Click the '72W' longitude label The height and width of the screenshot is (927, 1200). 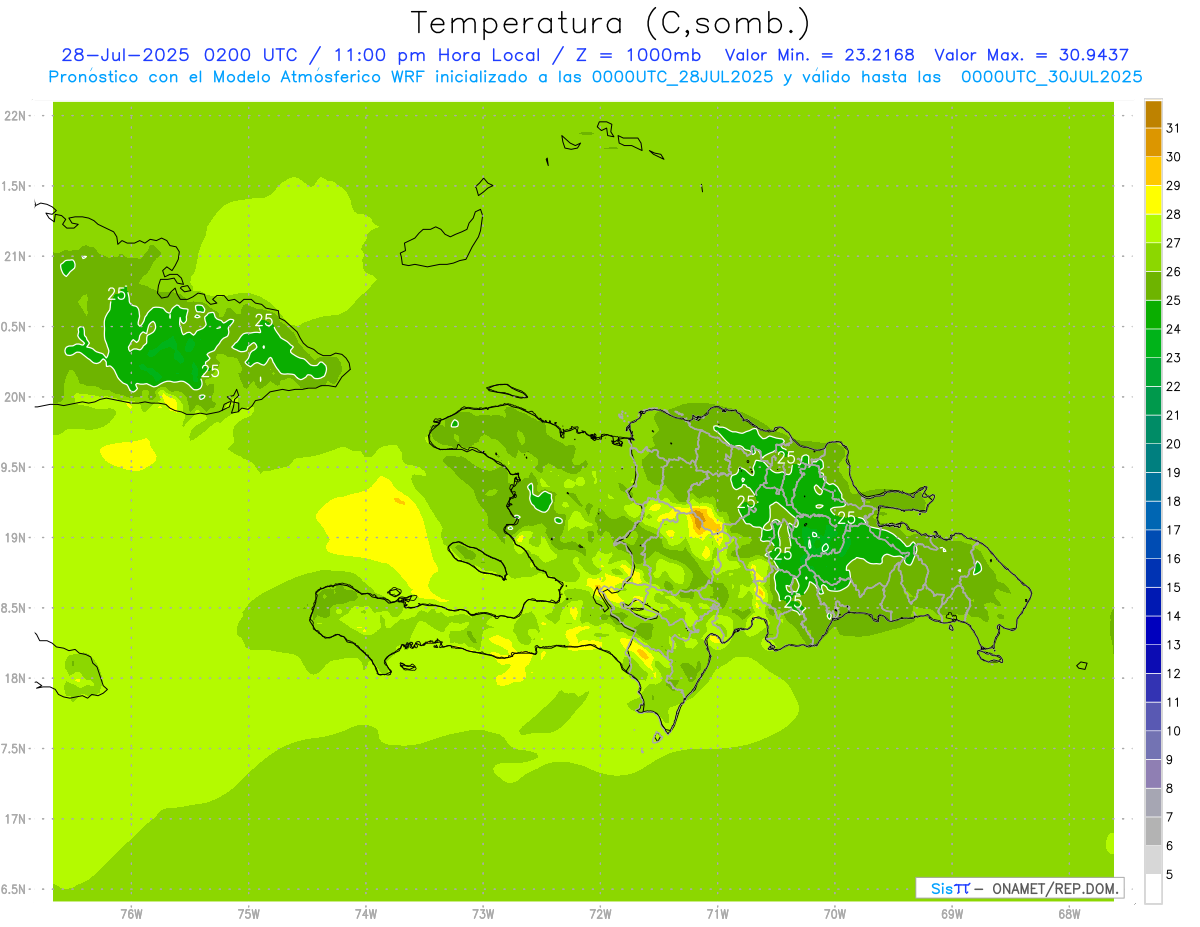(600, 914)
